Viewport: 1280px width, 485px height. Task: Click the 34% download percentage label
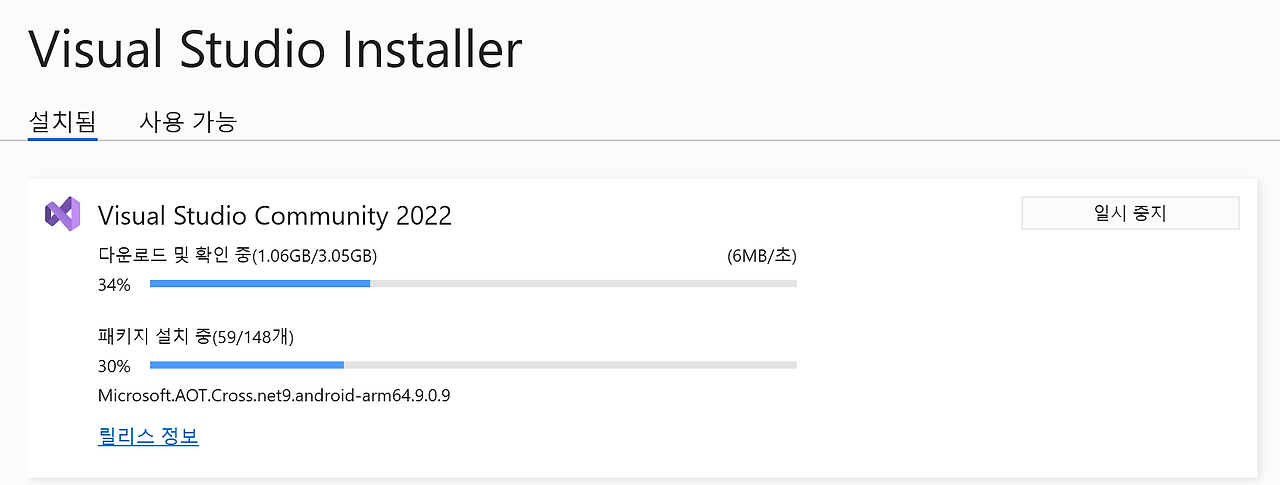[114, 285]
